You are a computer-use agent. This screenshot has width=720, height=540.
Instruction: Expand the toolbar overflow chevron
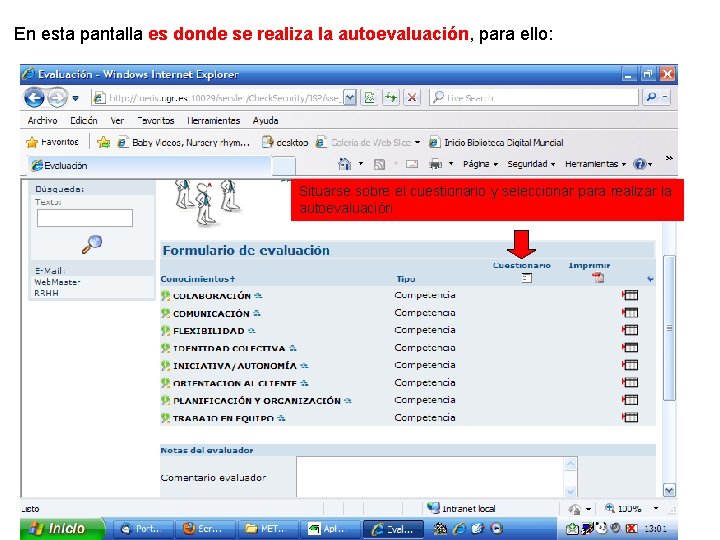click(669, 158)
